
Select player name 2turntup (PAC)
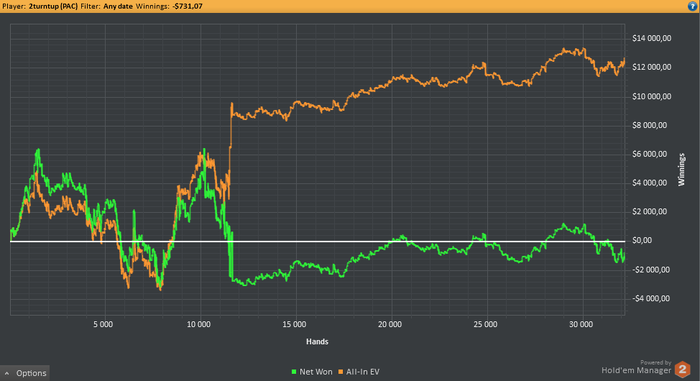pos(53,6)
